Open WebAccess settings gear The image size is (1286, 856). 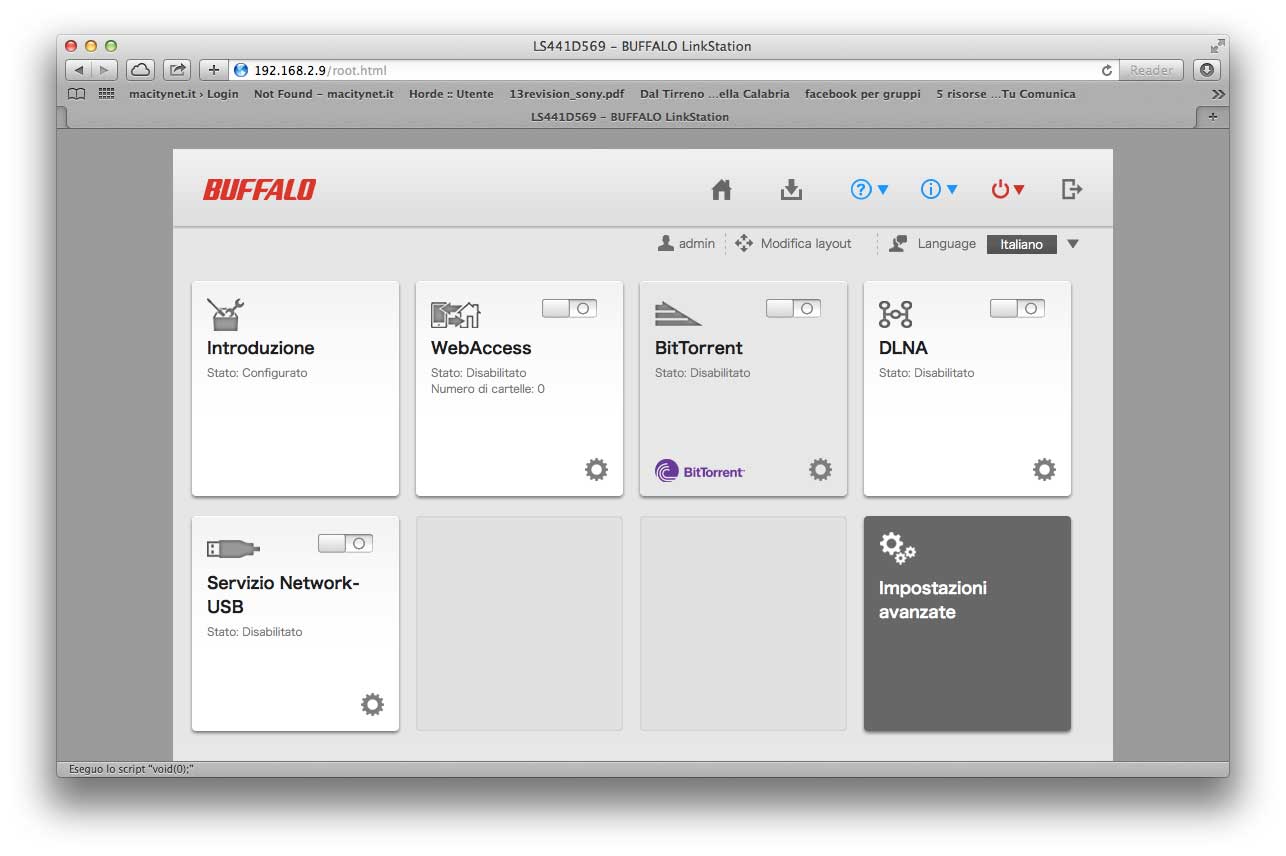(596, 469)
